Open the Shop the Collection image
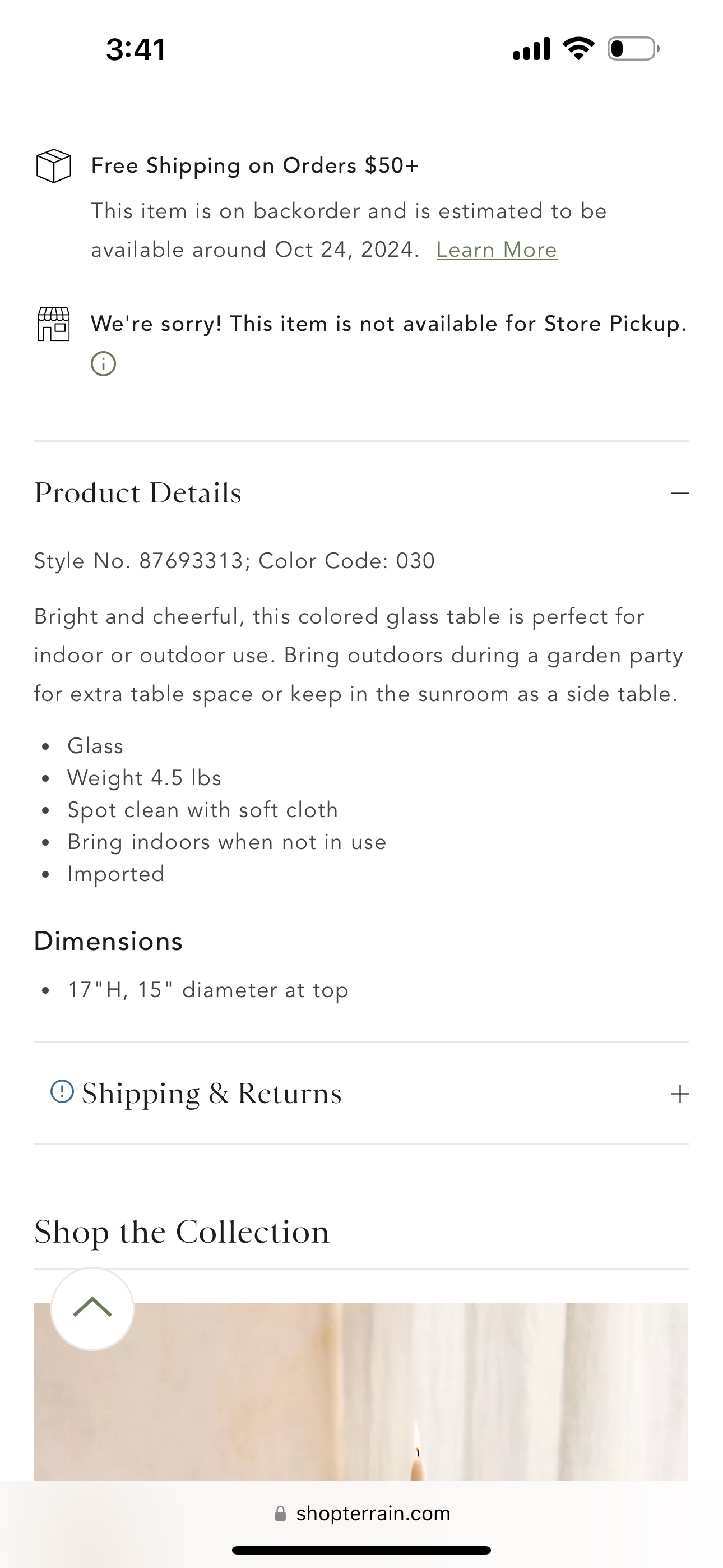The image size is (723, 1568). (360, 1391)
